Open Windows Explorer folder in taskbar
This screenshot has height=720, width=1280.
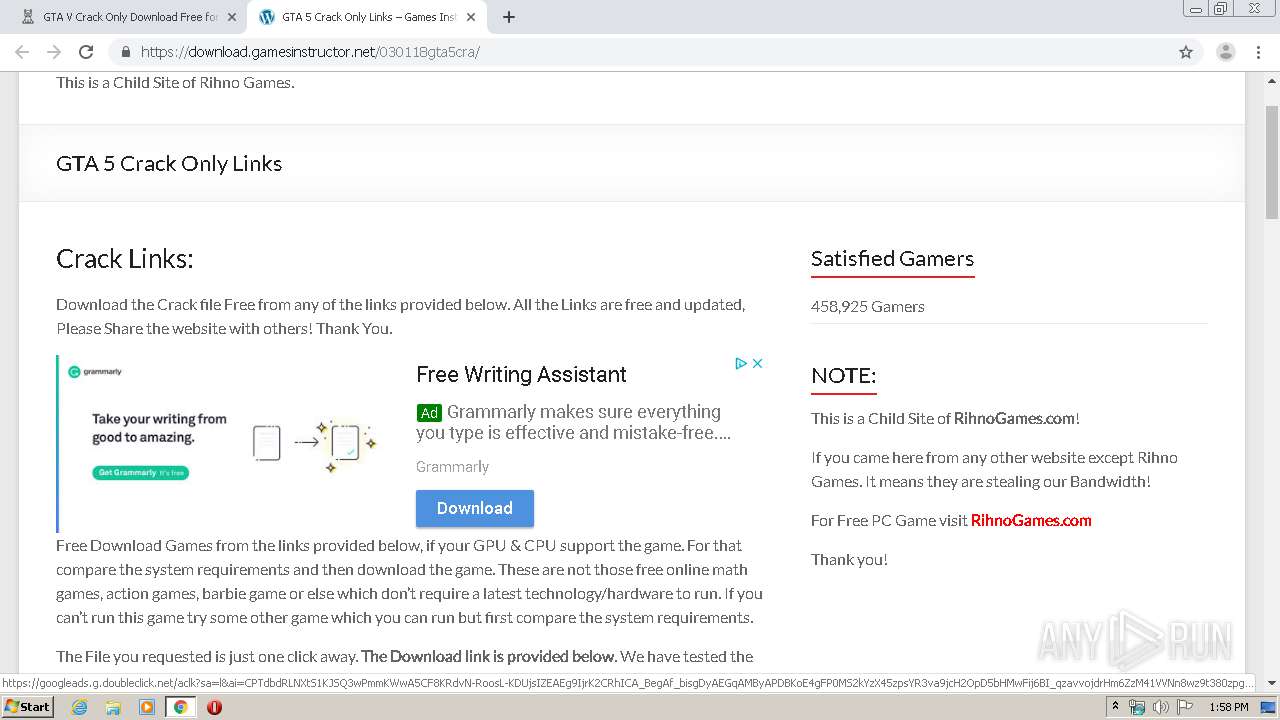113,706
